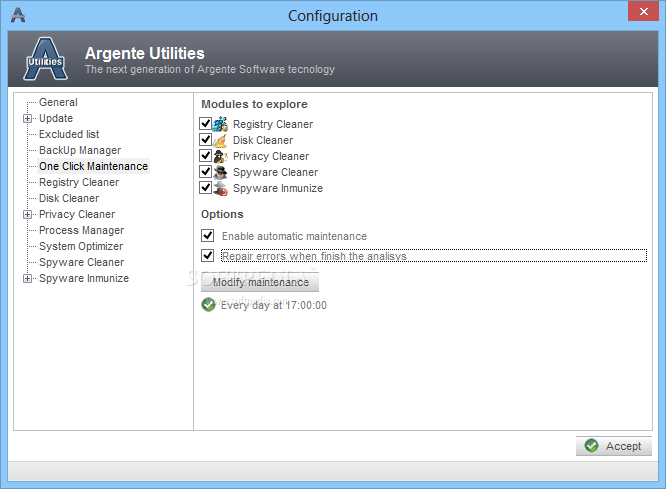Image resolution: width=666 pixels, height=489 pixels.
Task: Open the Excluded list settings
Action: pyautogui.click(x=69, y=134)
